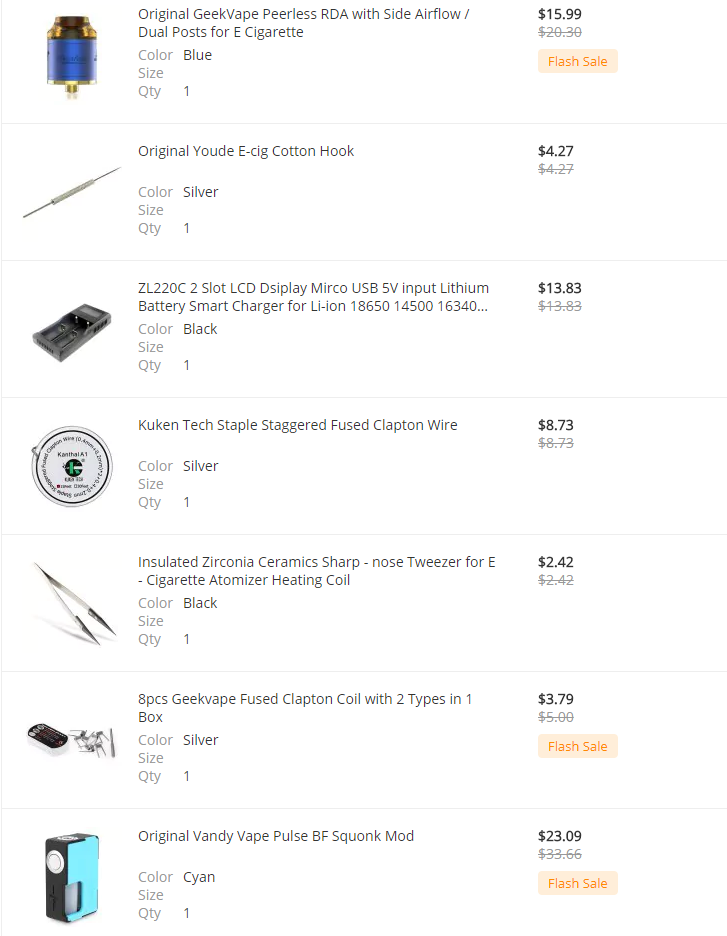The height and width of the screenshot is (936, 727).
Task: Click the Zirconia Ceramics Tweezer image
Action: (x=72, y=603)
